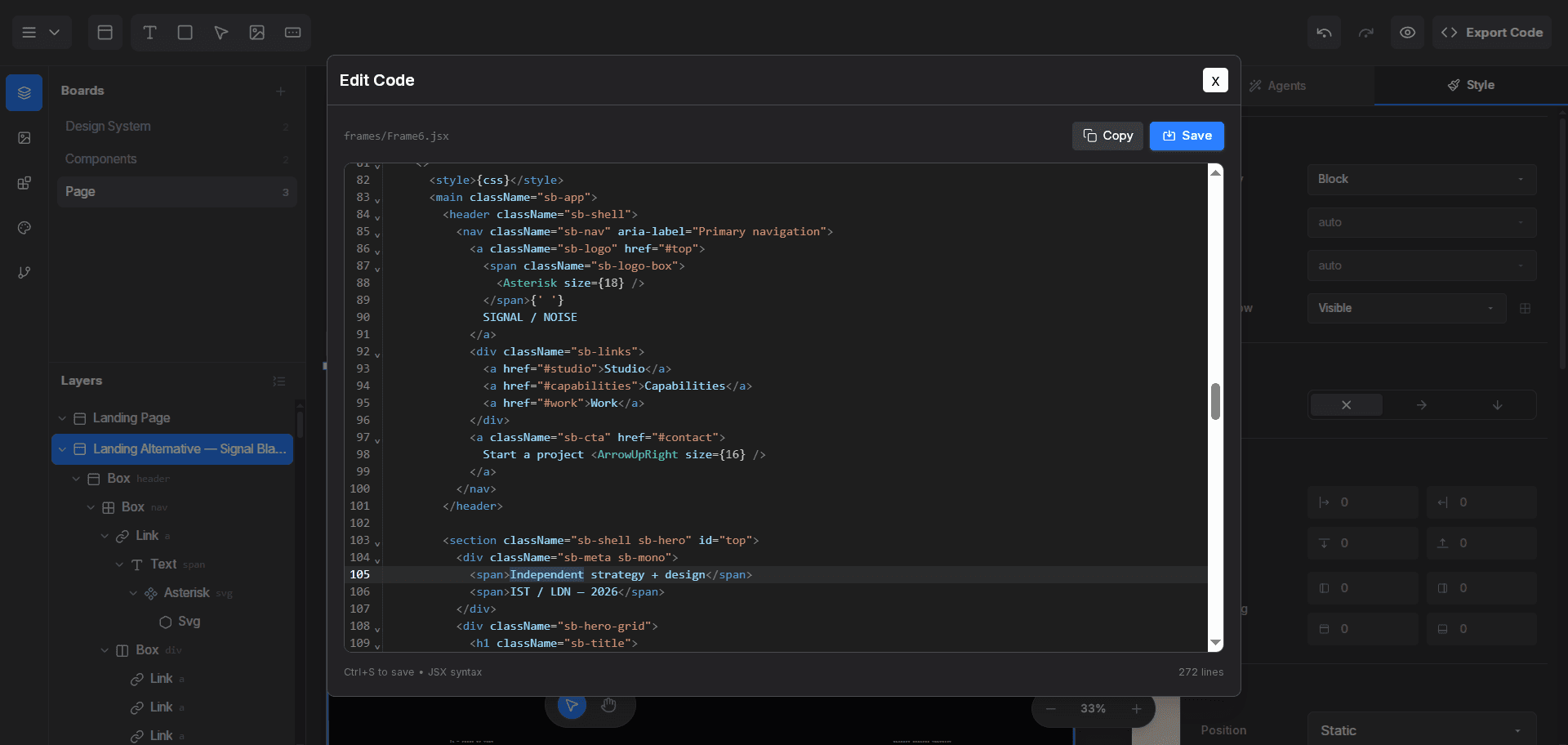
Task: Collapse the Text span layer
Action: click(x=119, y=564)
